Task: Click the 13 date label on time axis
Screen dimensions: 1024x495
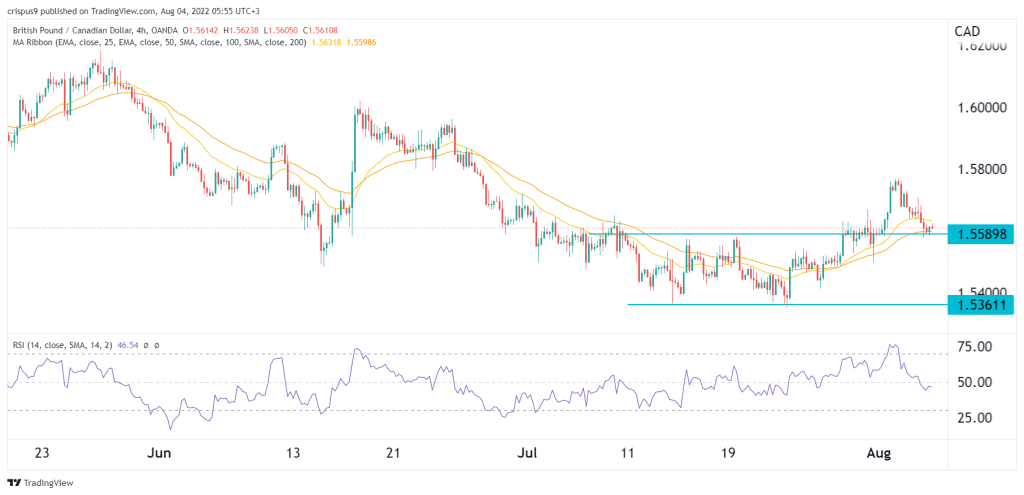Action: 293,453
